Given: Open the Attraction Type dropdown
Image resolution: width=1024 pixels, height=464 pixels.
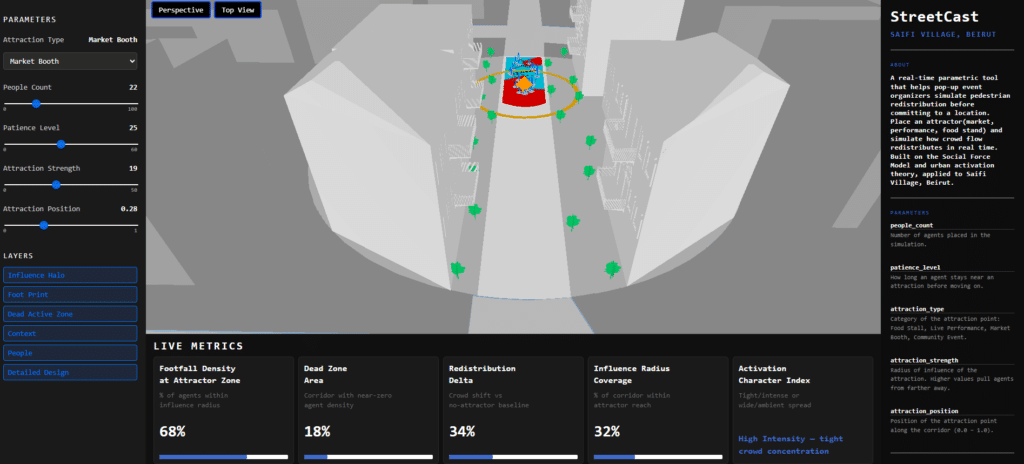Looking at the screenshot, I should (70, 61).
